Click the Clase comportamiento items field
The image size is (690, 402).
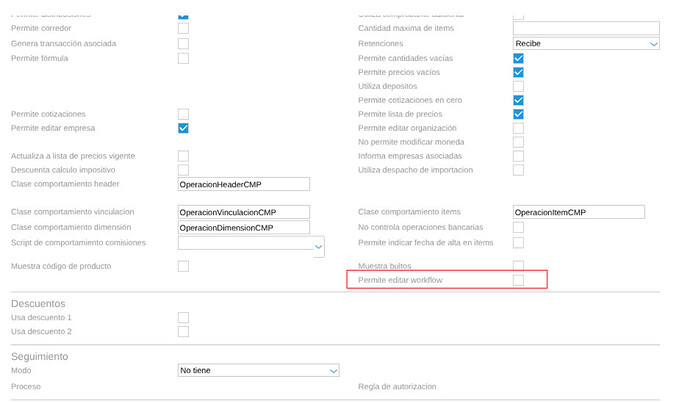tap(578, 212)
